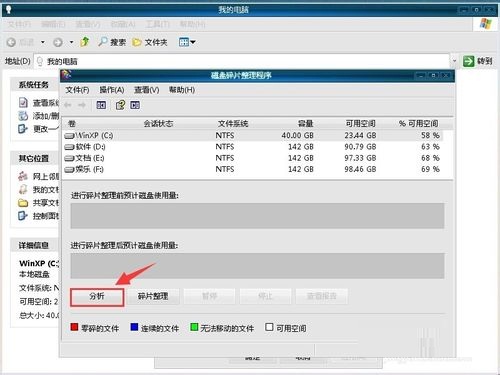Click the back arrow in Defragmenter toolbar
This screenshot has width=500, height=375.
(68, 105)
